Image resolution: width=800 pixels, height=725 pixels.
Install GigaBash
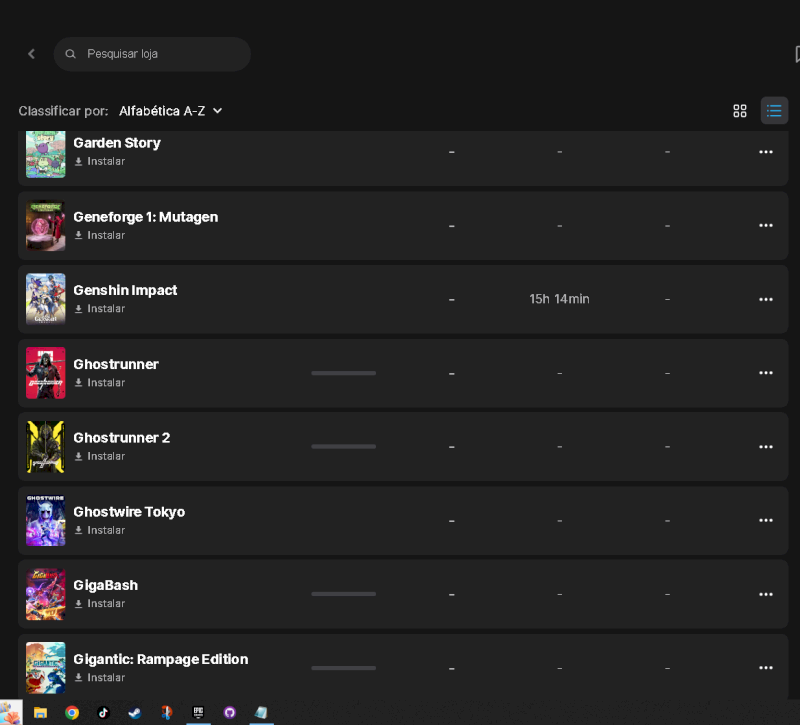[x=100, y=604]
